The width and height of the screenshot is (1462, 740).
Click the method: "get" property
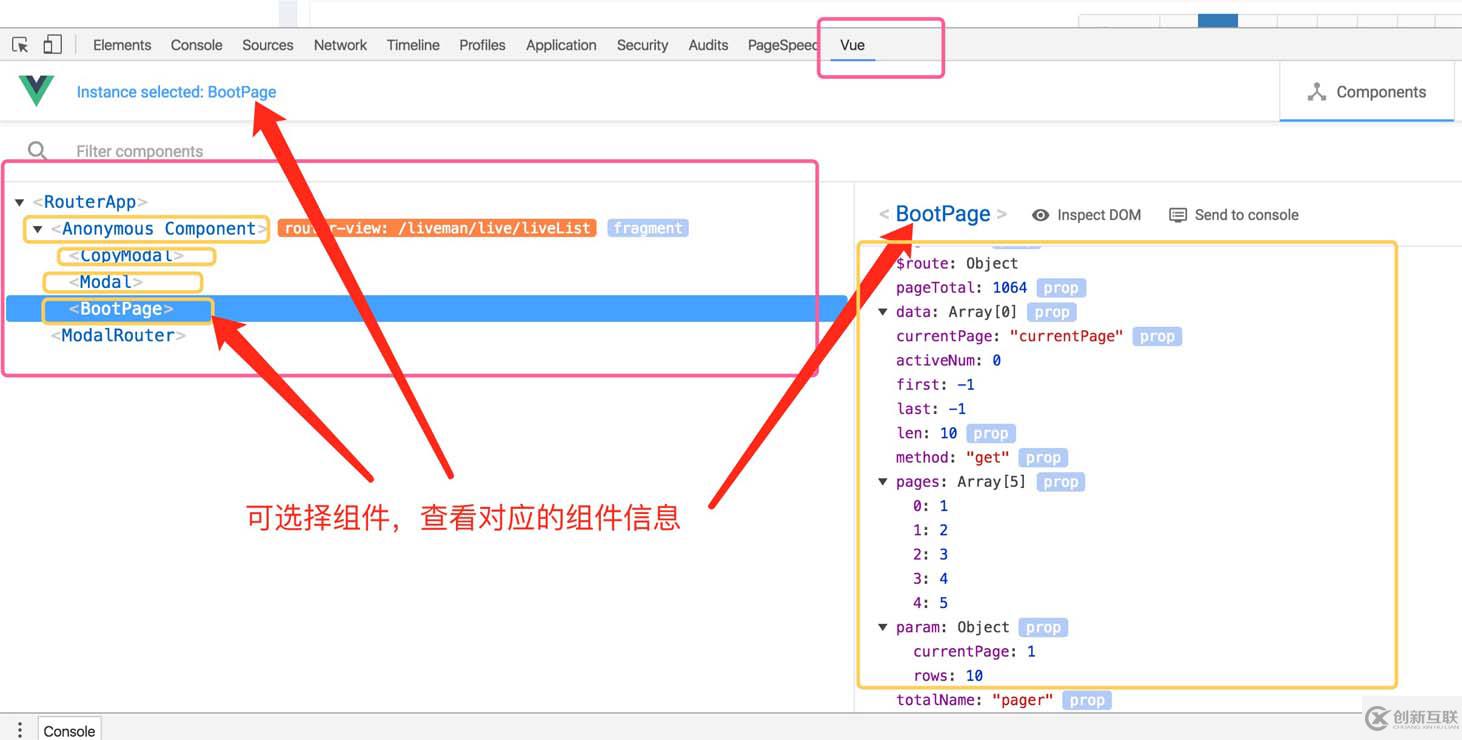pyautogui.click(x=952, y=458)
